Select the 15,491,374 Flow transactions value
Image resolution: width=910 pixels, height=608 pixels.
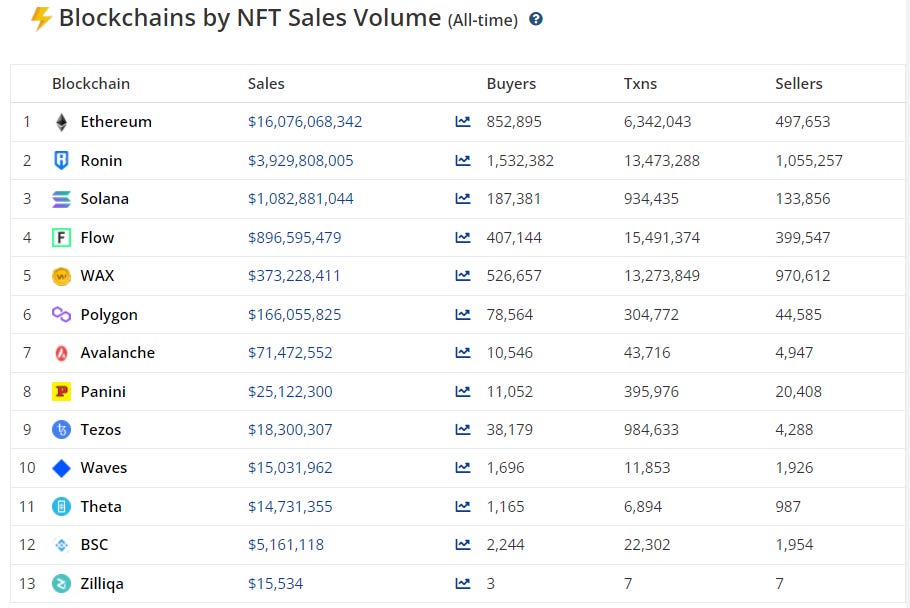pos(662,238)
